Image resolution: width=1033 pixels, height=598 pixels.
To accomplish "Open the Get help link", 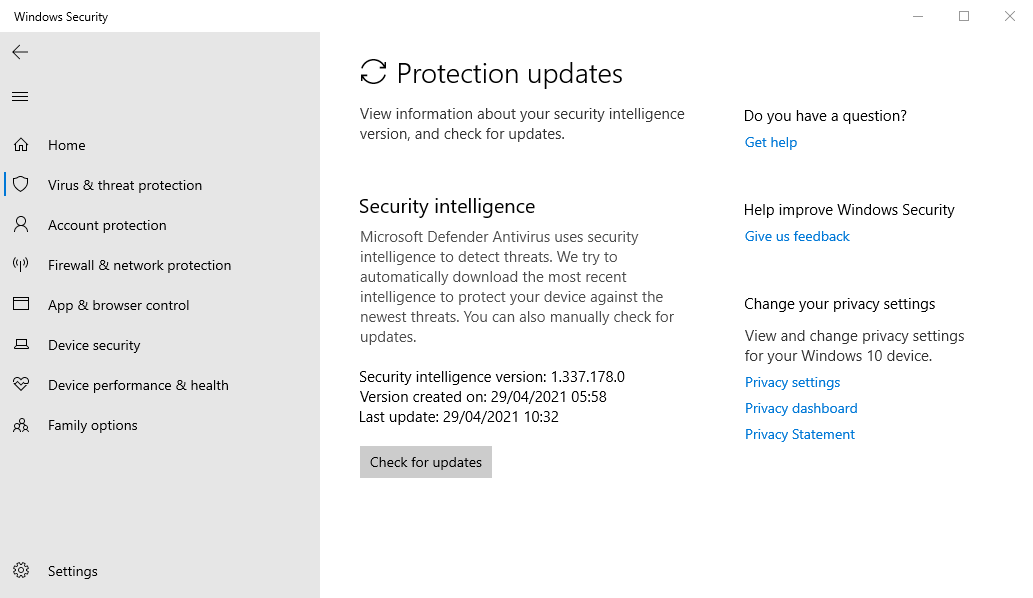I will (x=770, y=142).
